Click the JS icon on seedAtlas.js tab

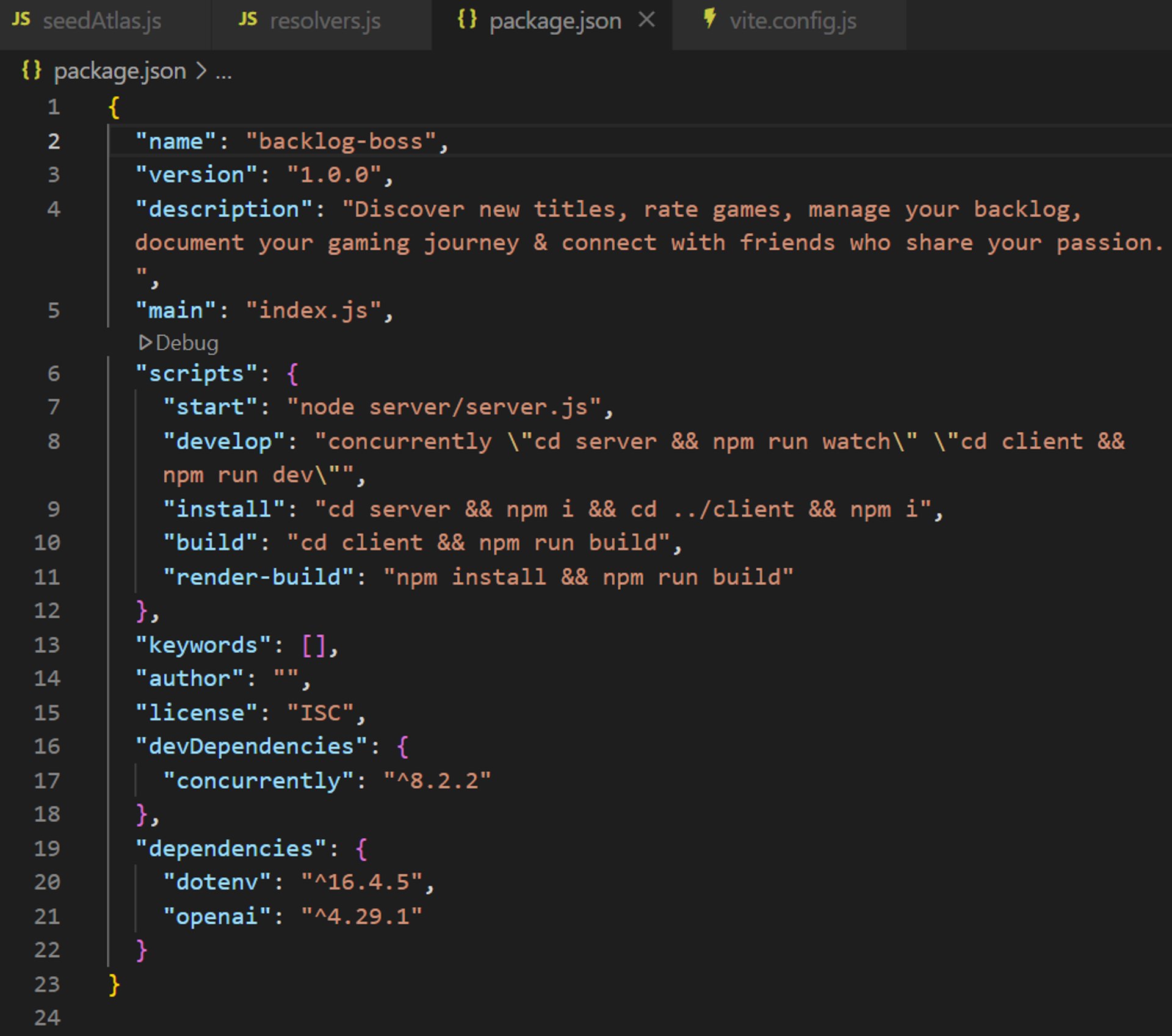tap(21, 20)
